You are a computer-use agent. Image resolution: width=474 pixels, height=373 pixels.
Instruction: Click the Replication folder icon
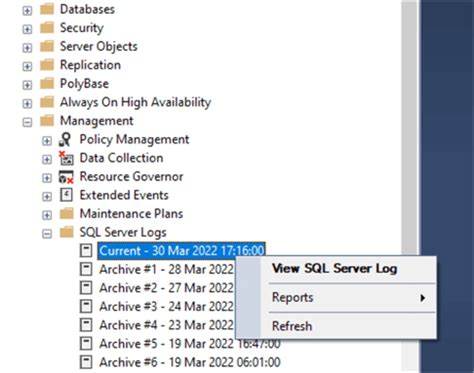pyautogui.click(x=47, y=65)
